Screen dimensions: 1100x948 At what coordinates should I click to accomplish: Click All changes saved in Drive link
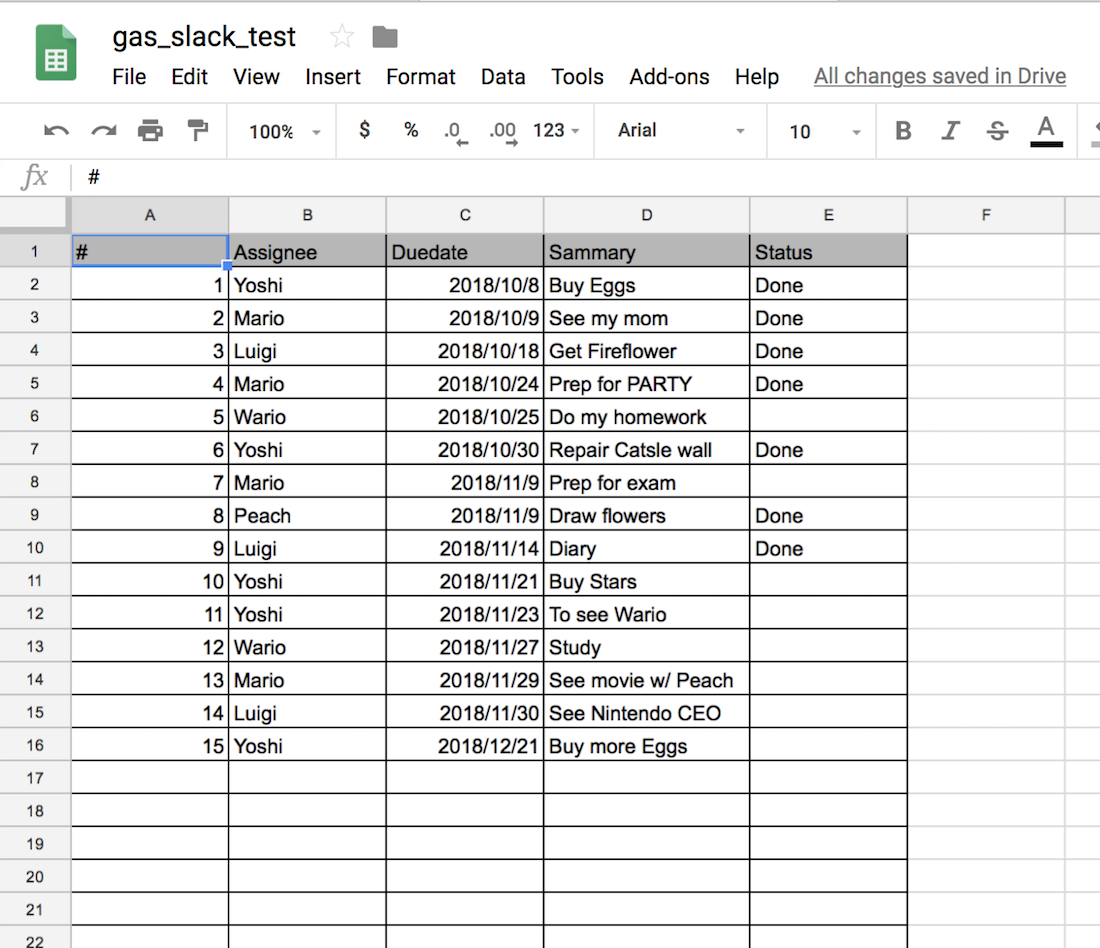pos(940,76)
